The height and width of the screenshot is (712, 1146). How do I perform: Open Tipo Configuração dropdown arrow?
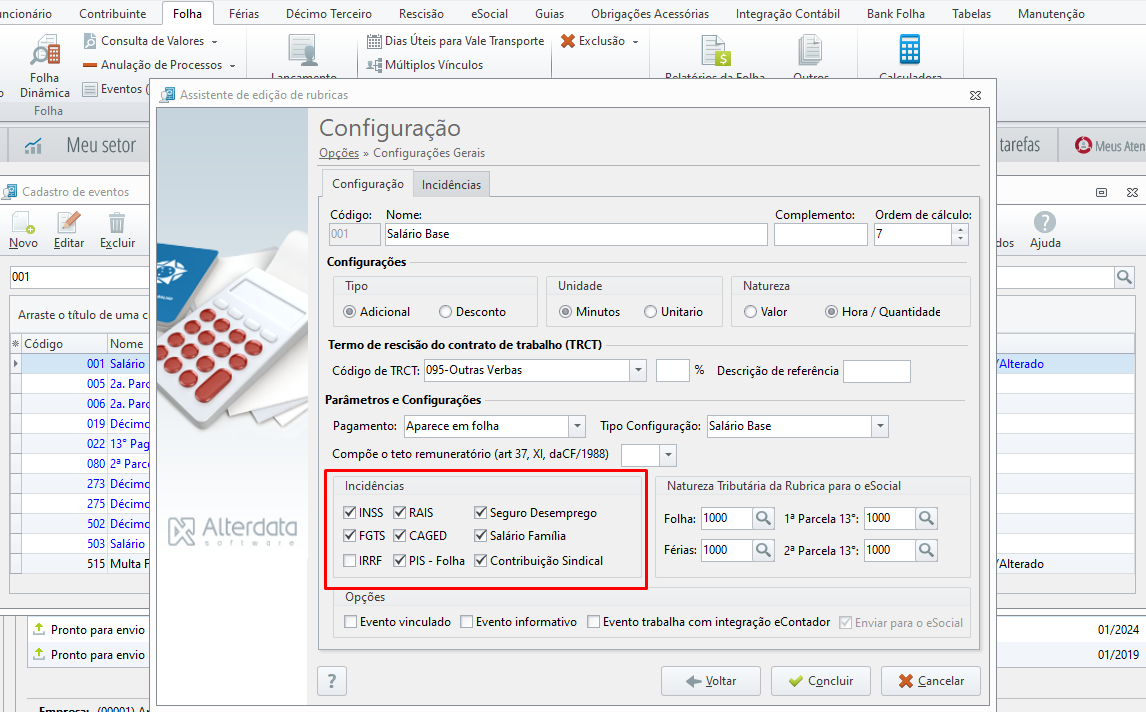tap(880, 426)
